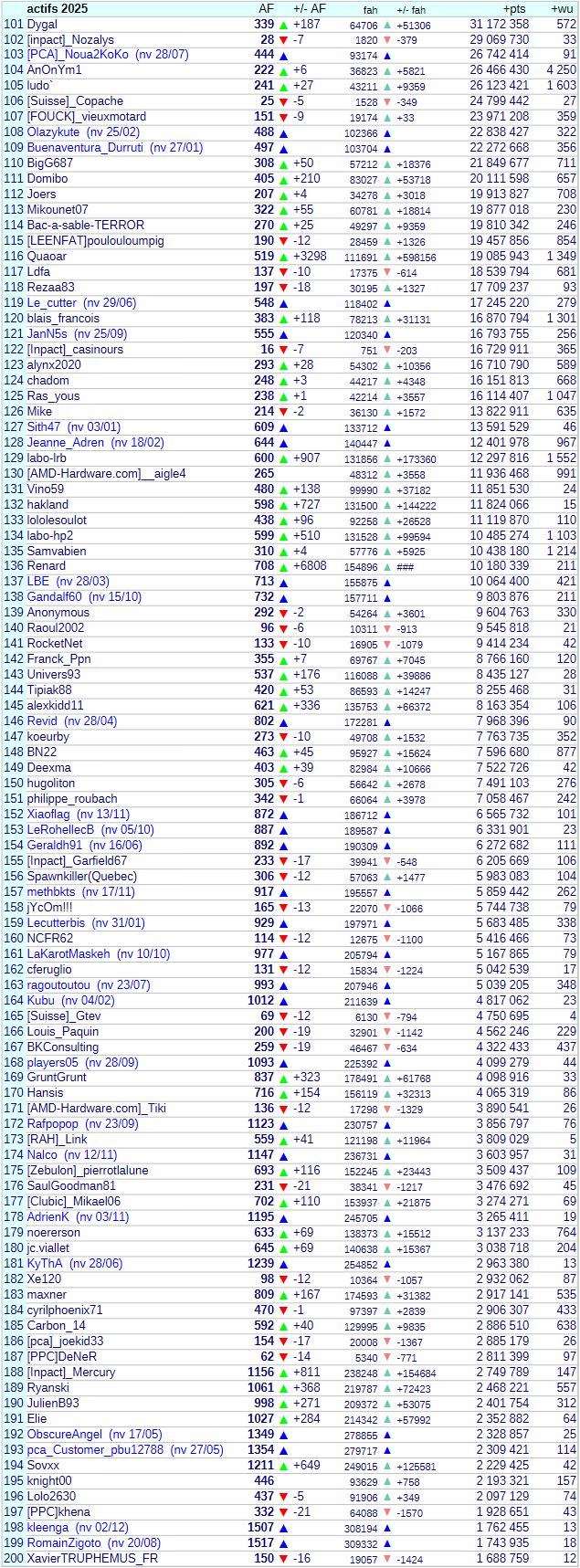Click the green AF arrow in Renard's row
This screenshot has width=580, height=1568.
pos(283,566)
